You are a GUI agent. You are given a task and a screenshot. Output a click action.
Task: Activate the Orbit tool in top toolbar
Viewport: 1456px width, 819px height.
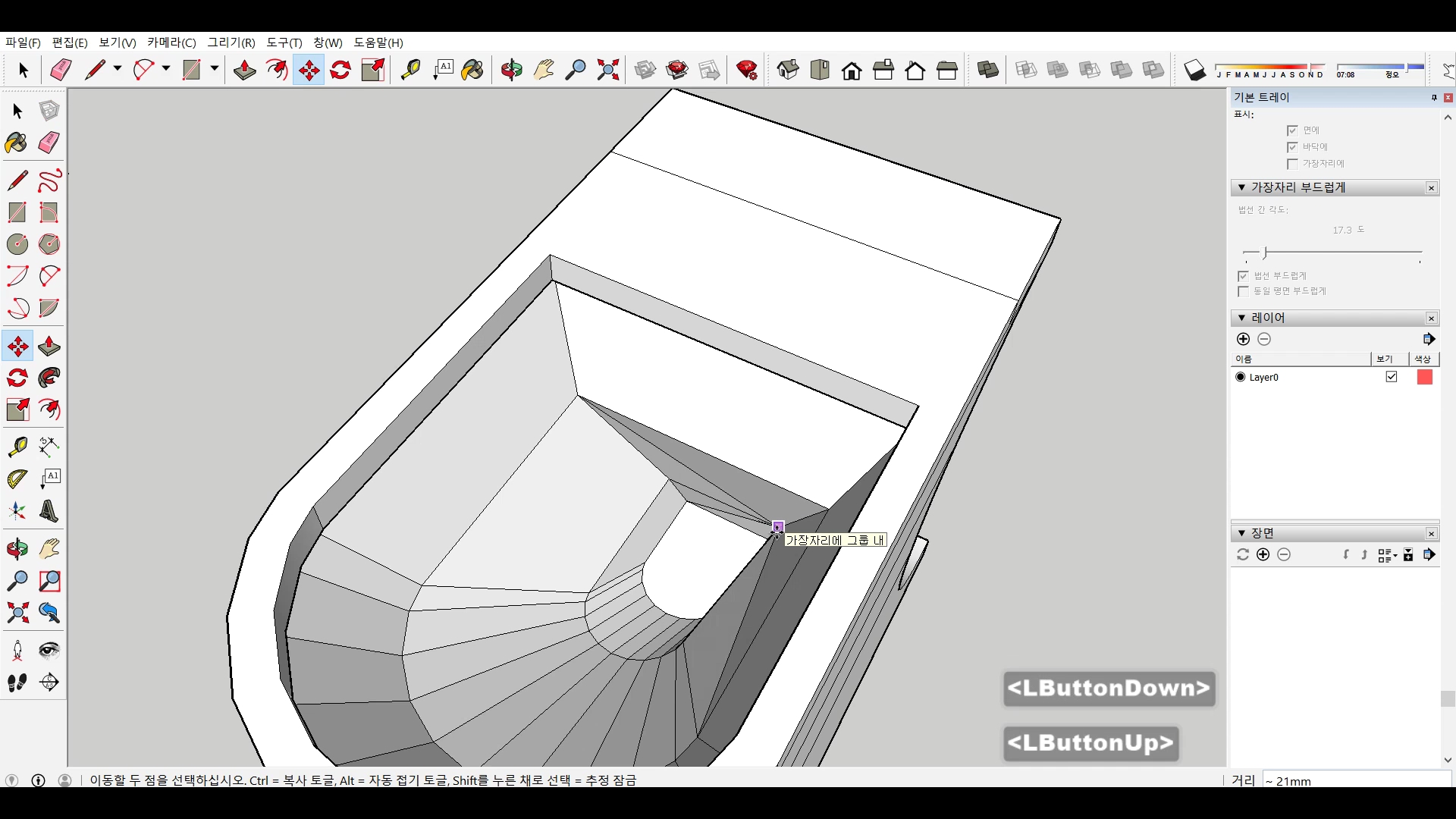511,71
